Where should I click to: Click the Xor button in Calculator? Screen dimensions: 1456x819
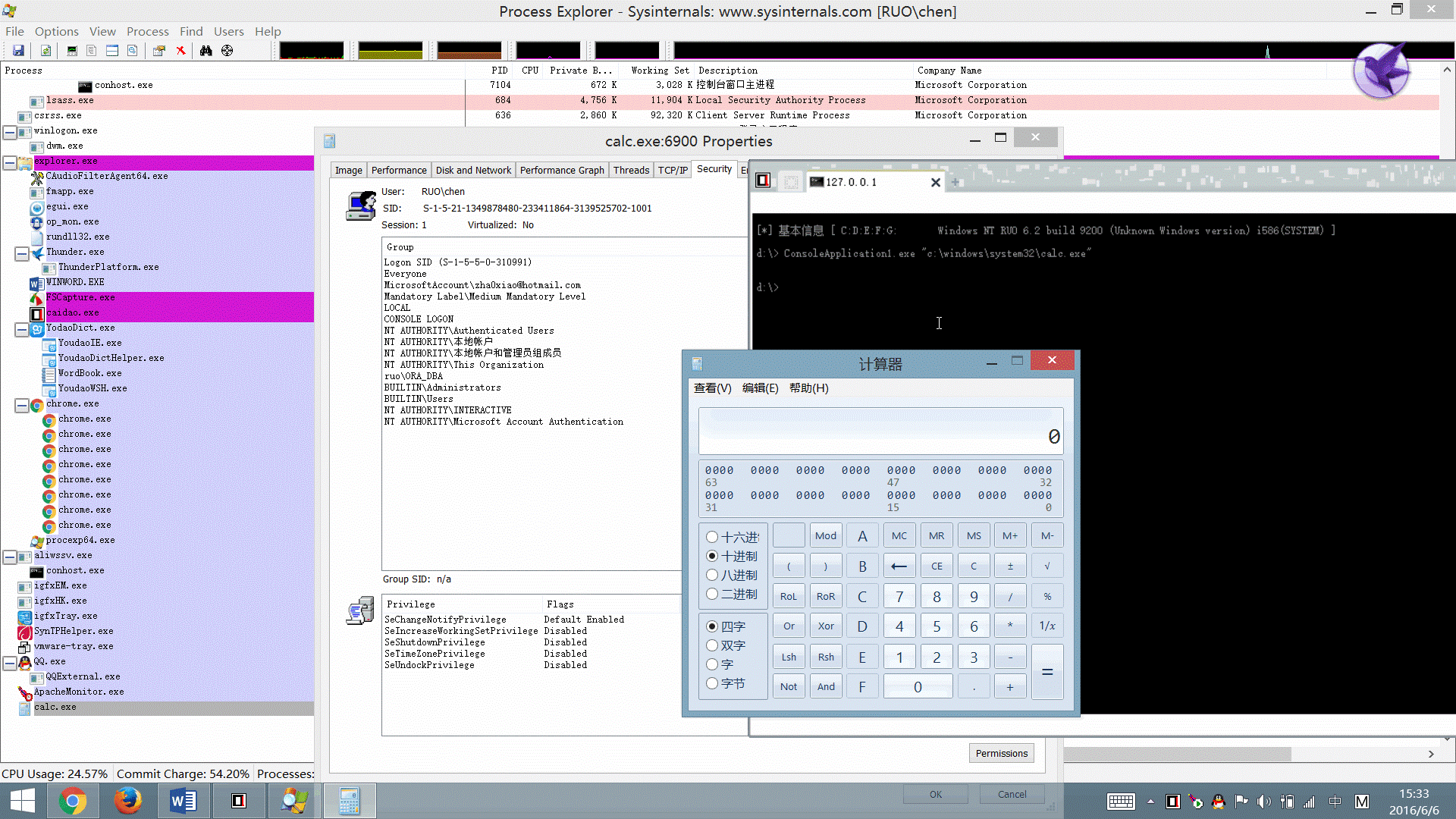826,626
